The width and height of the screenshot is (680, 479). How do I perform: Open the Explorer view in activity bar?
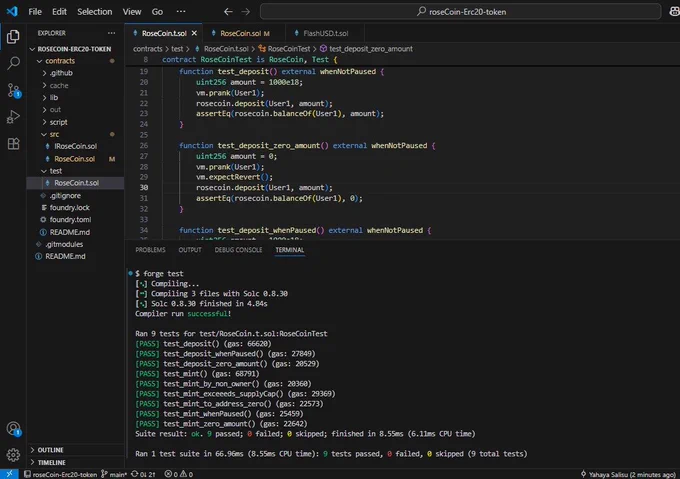coord(13,37)
